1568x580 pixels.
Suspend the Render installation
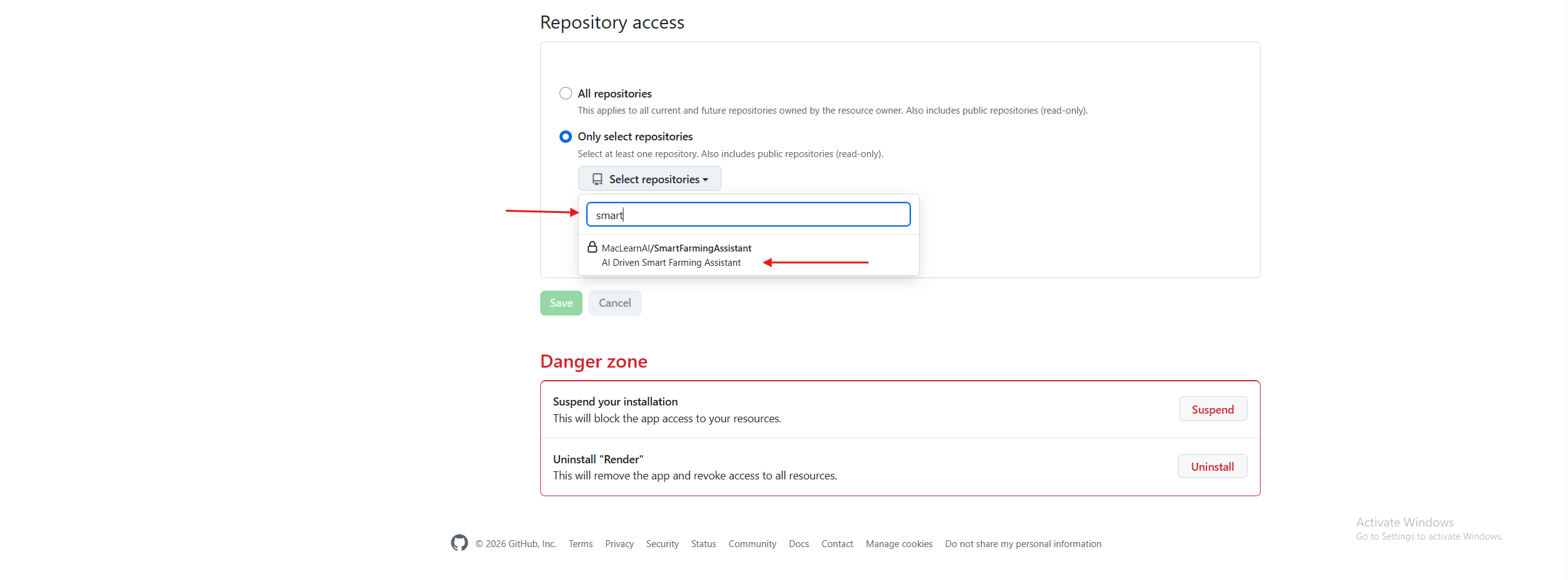(x=1212, y=409)
